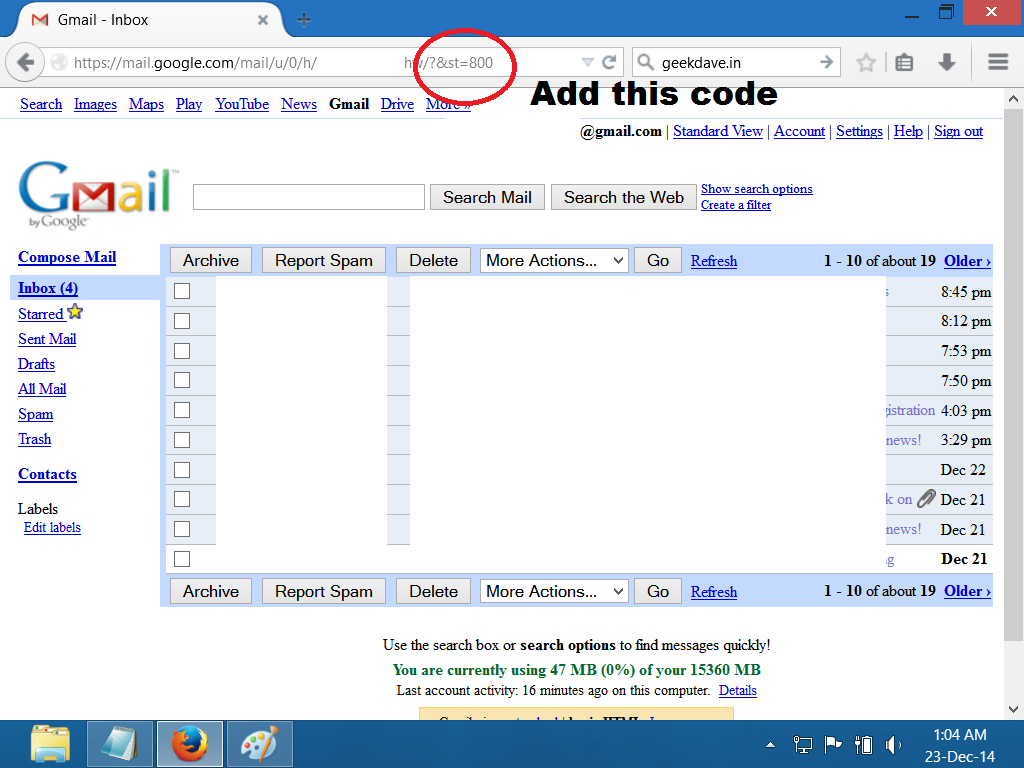Click the page scrollbar up arrow
The height and width of the screenshot is (768, 1024).
click(x=1013, y=99)
